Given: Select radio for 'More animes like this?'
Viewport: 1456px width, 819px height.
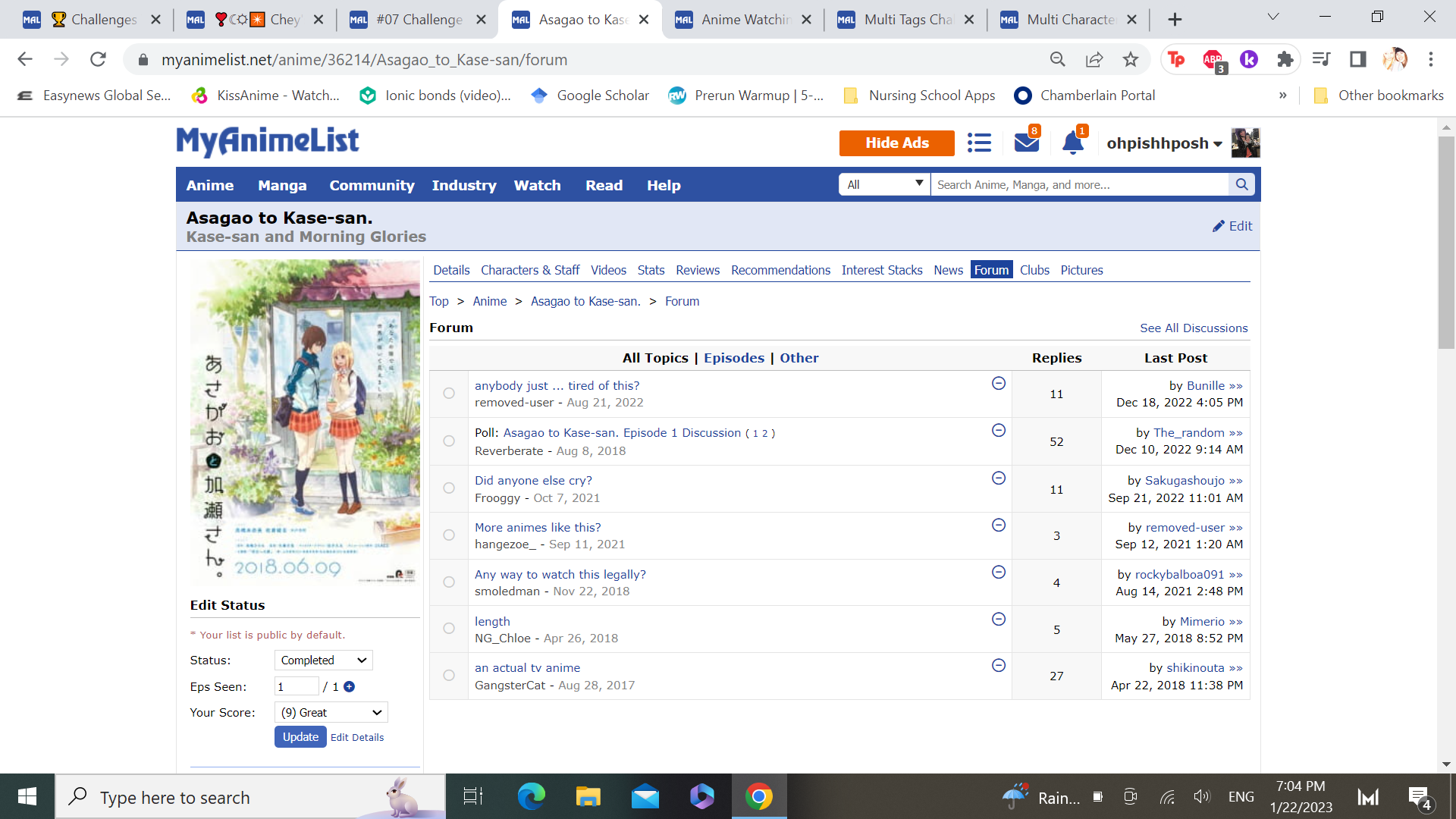Looking at the screenshot, I should click(449, 535).
